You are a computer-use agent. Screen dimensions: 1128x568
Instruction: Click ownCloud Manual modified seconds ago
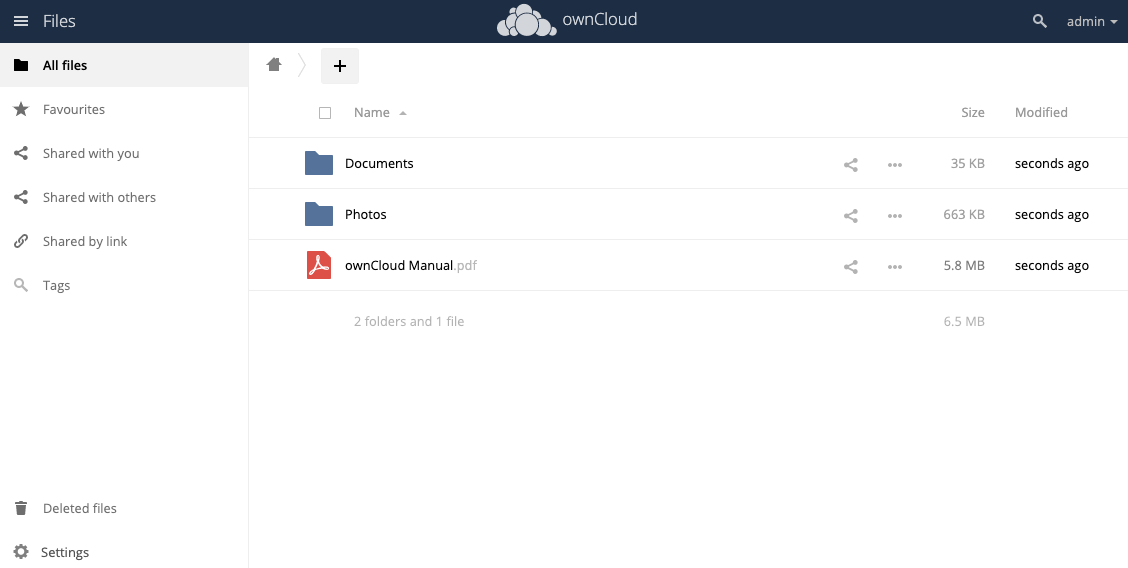pyautogui.click(x=1052, y=265)
